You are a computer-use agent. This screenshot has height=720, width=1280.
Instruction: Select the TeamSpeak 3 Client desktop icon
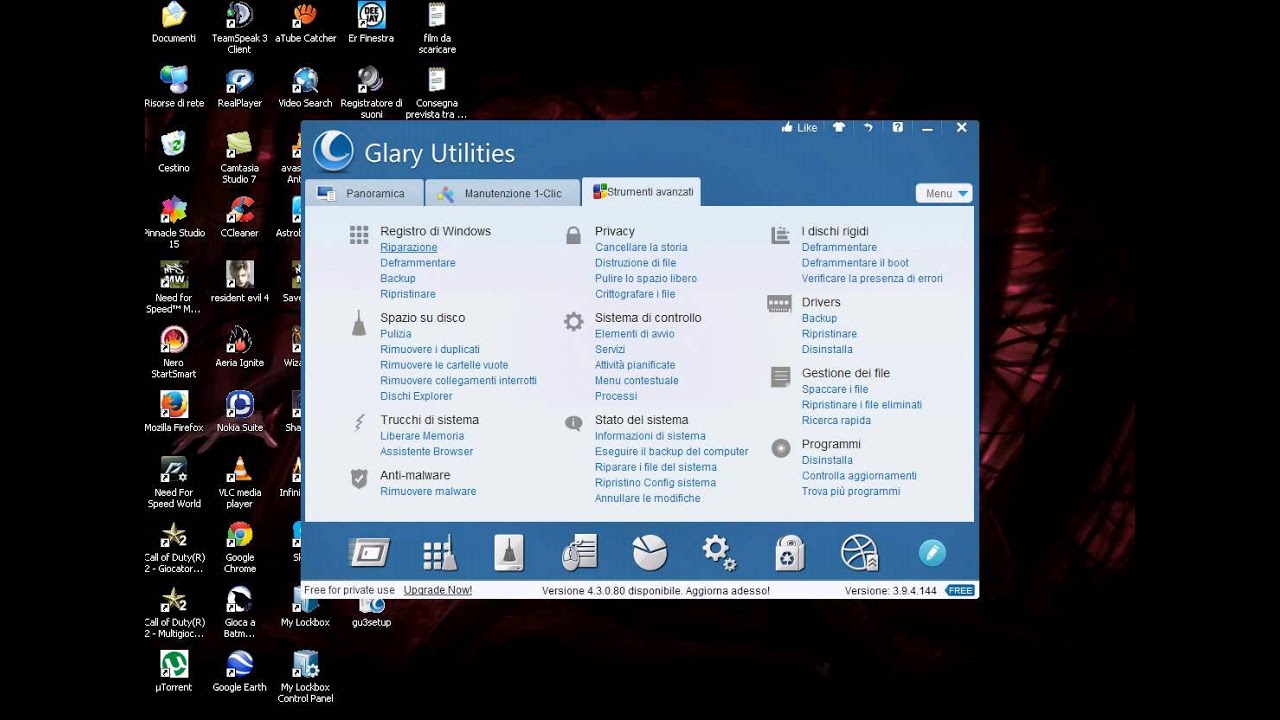[x=240, y=27]
